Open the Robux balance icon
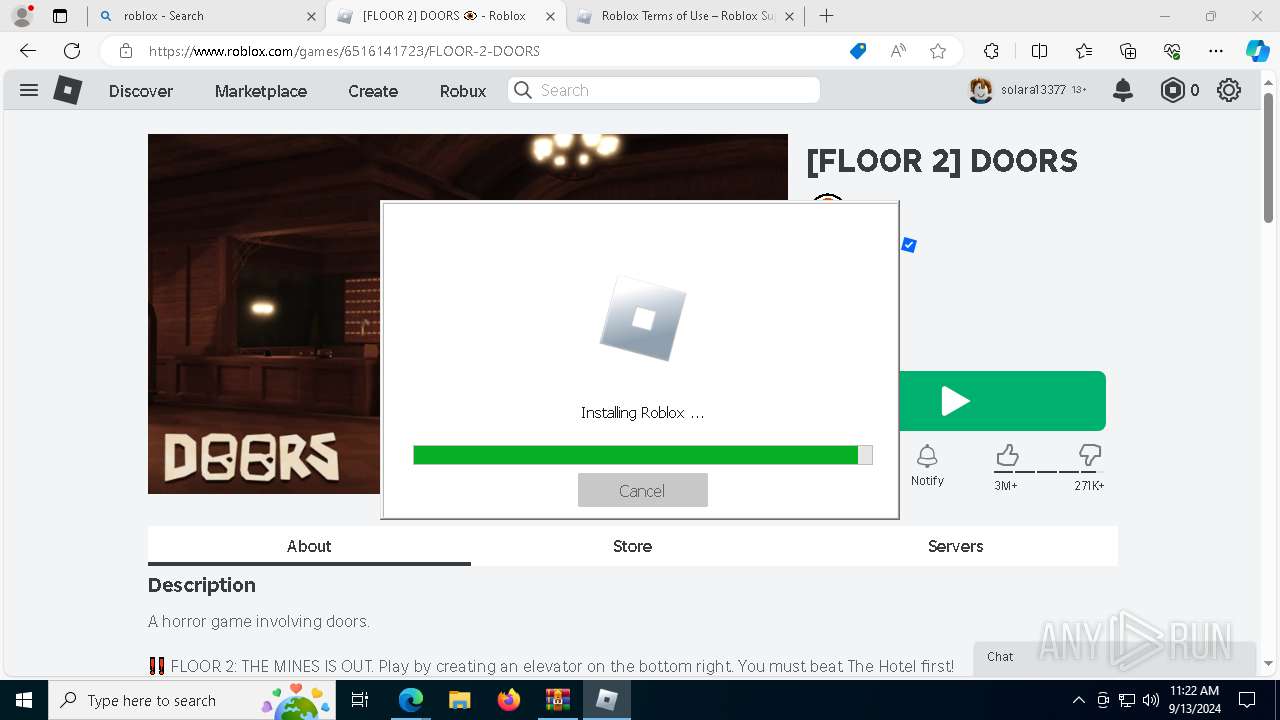Viewport: 1280px width, 720px height. [1172, 90]
